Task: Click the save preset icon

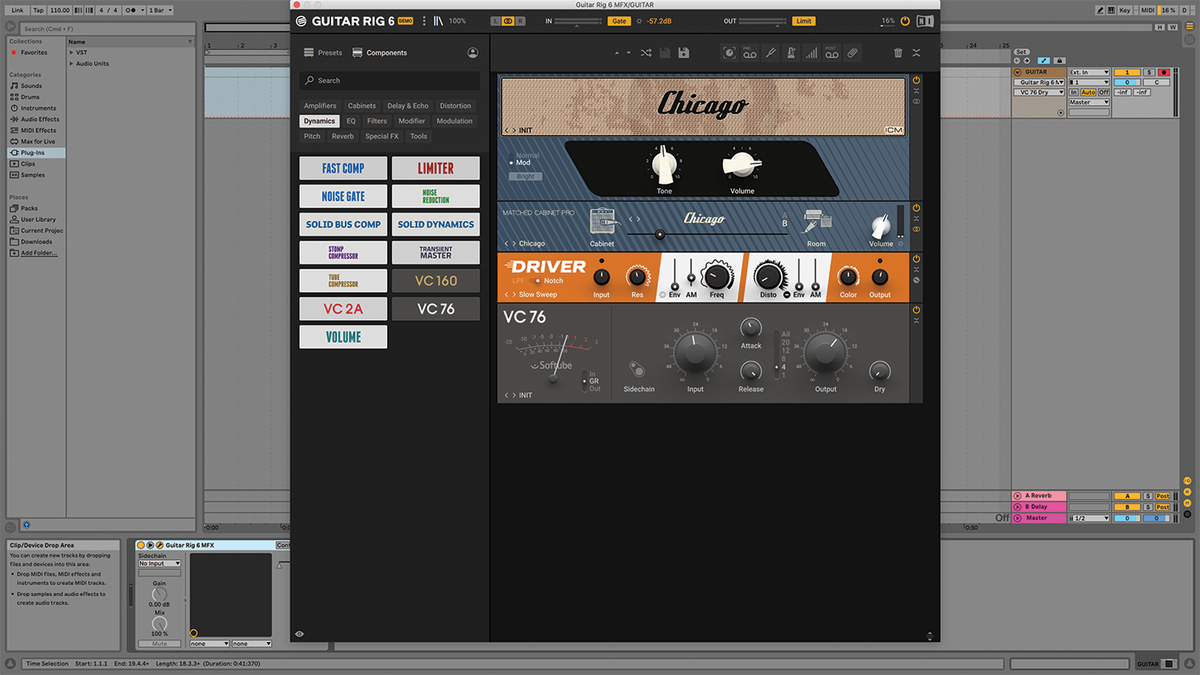Action: [x=683, y=53]
